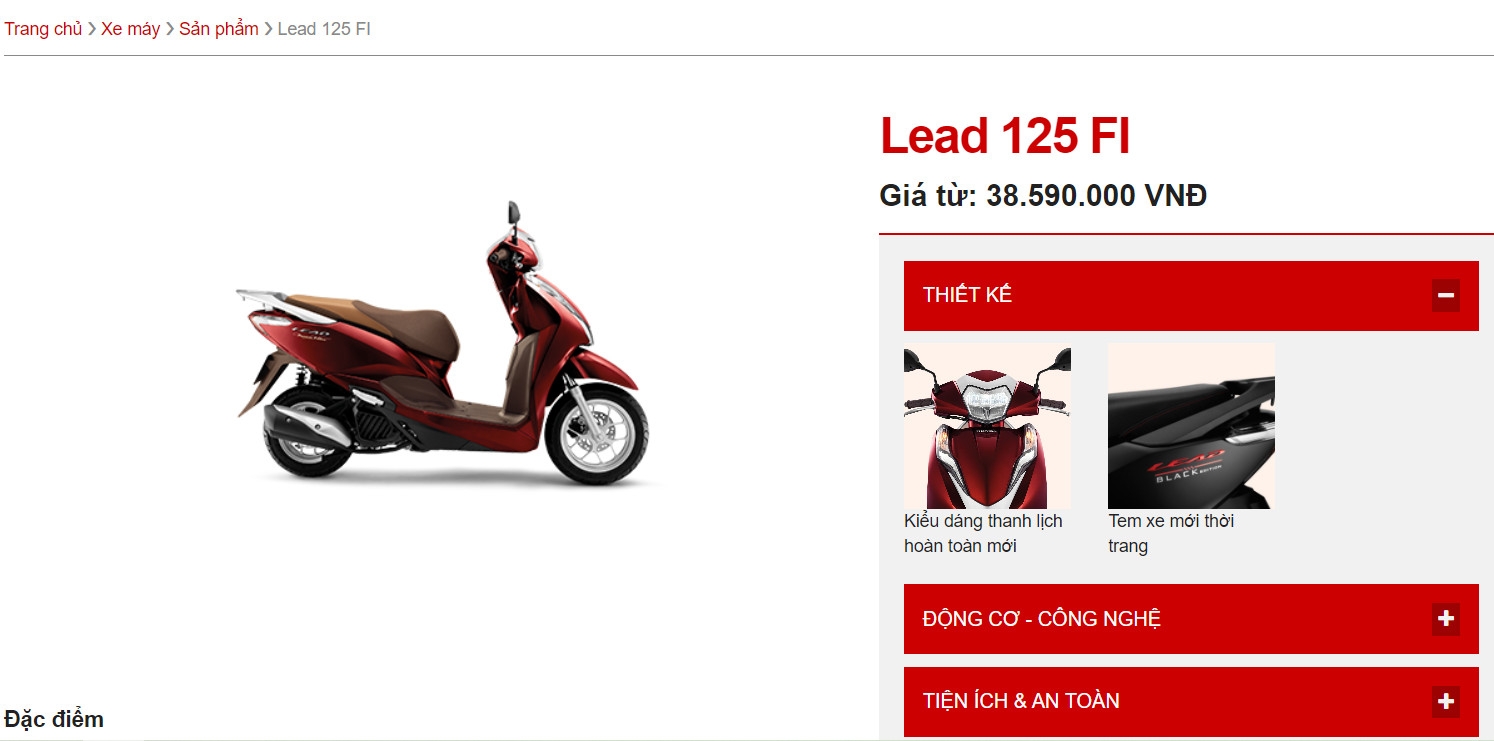Open front headlight design thumbnail
Viewport: 1494px width, 741px height.
click(987, 427)
